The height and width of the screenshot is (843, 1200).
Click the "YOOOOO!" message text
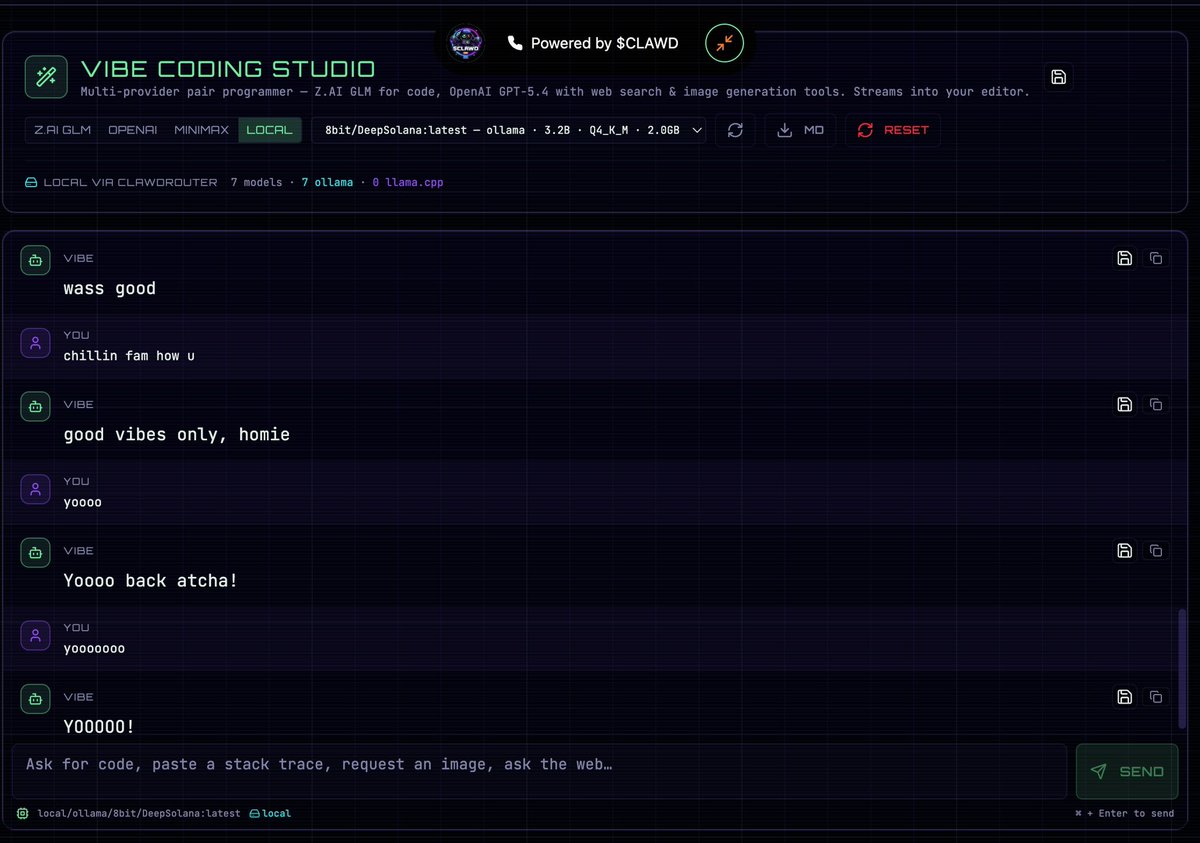click(x=99, y=727)
